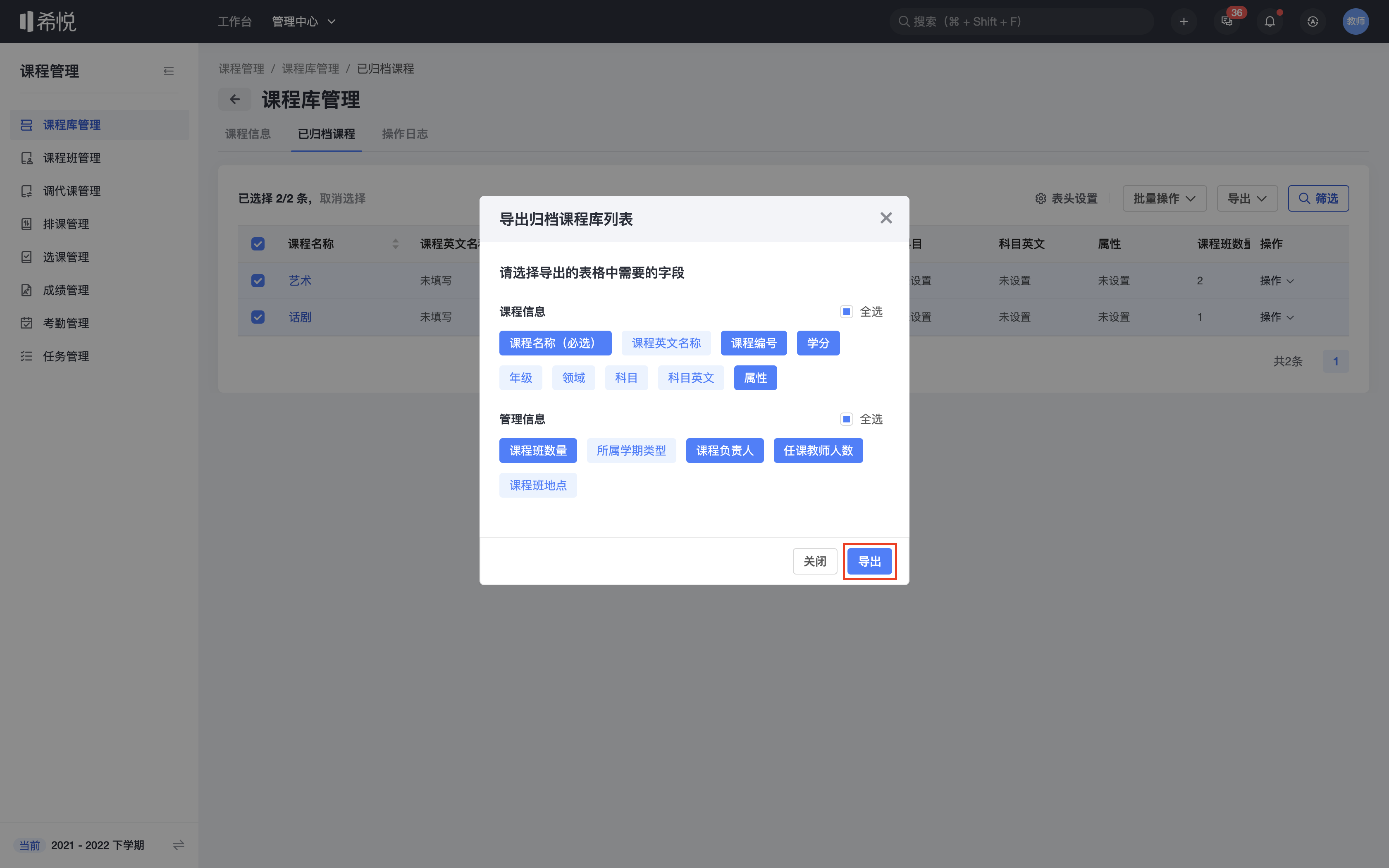
Task: Open 调代课管理 in the sidebar
Action: [99, 191]
